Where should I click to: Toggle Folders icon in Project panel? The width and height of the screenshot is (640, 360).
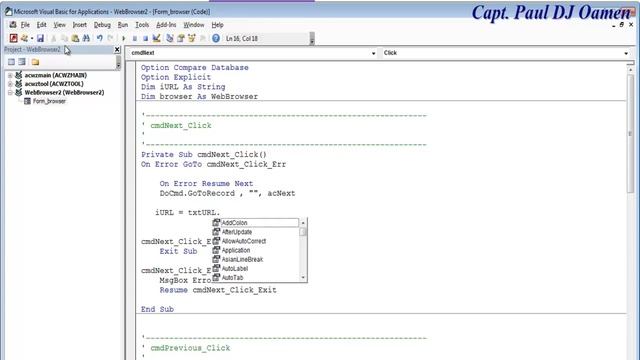tap(36, 62)
